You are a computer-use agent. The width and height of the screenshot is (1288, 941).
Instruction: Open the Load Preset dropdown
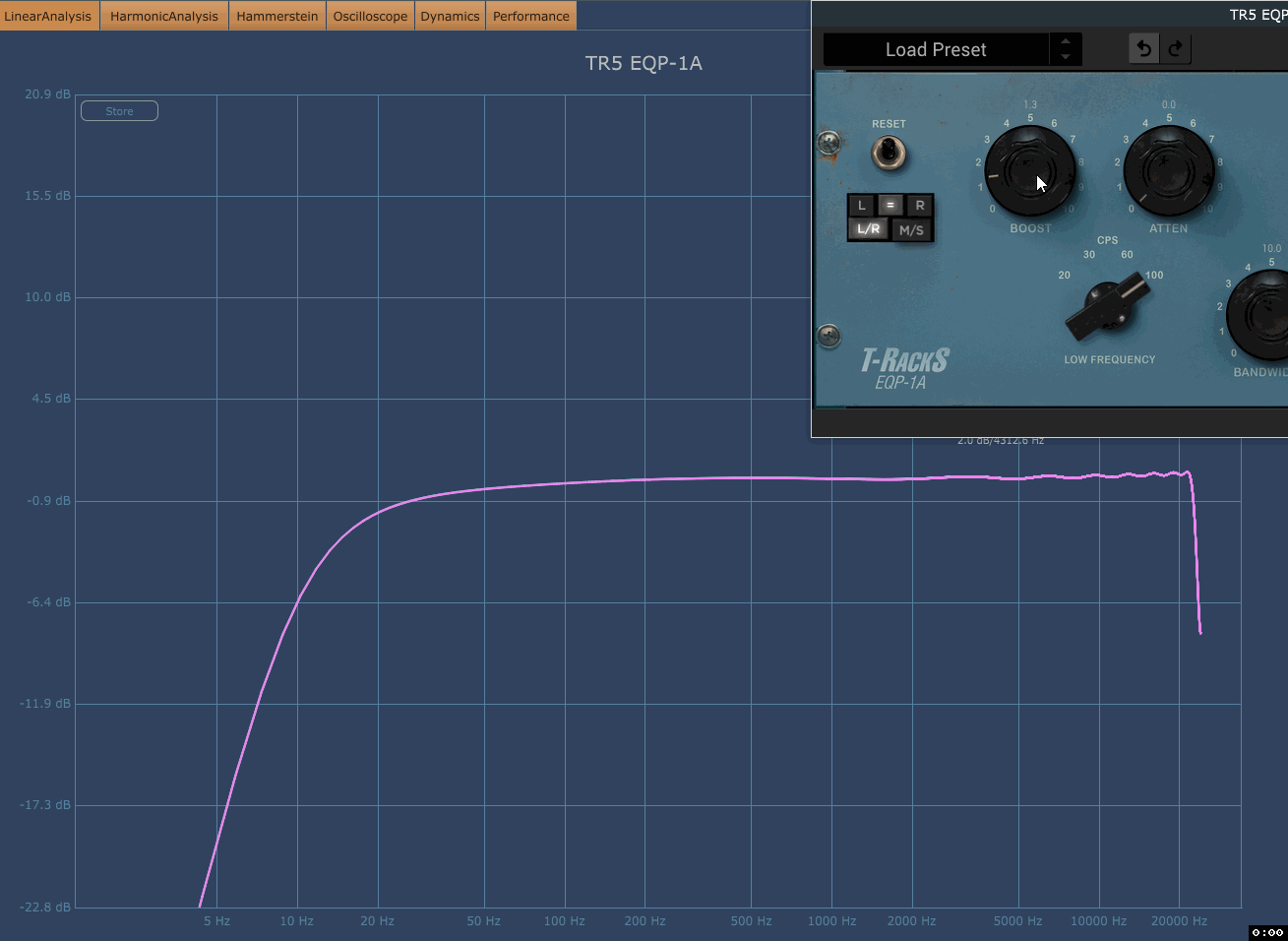point(936,49)
